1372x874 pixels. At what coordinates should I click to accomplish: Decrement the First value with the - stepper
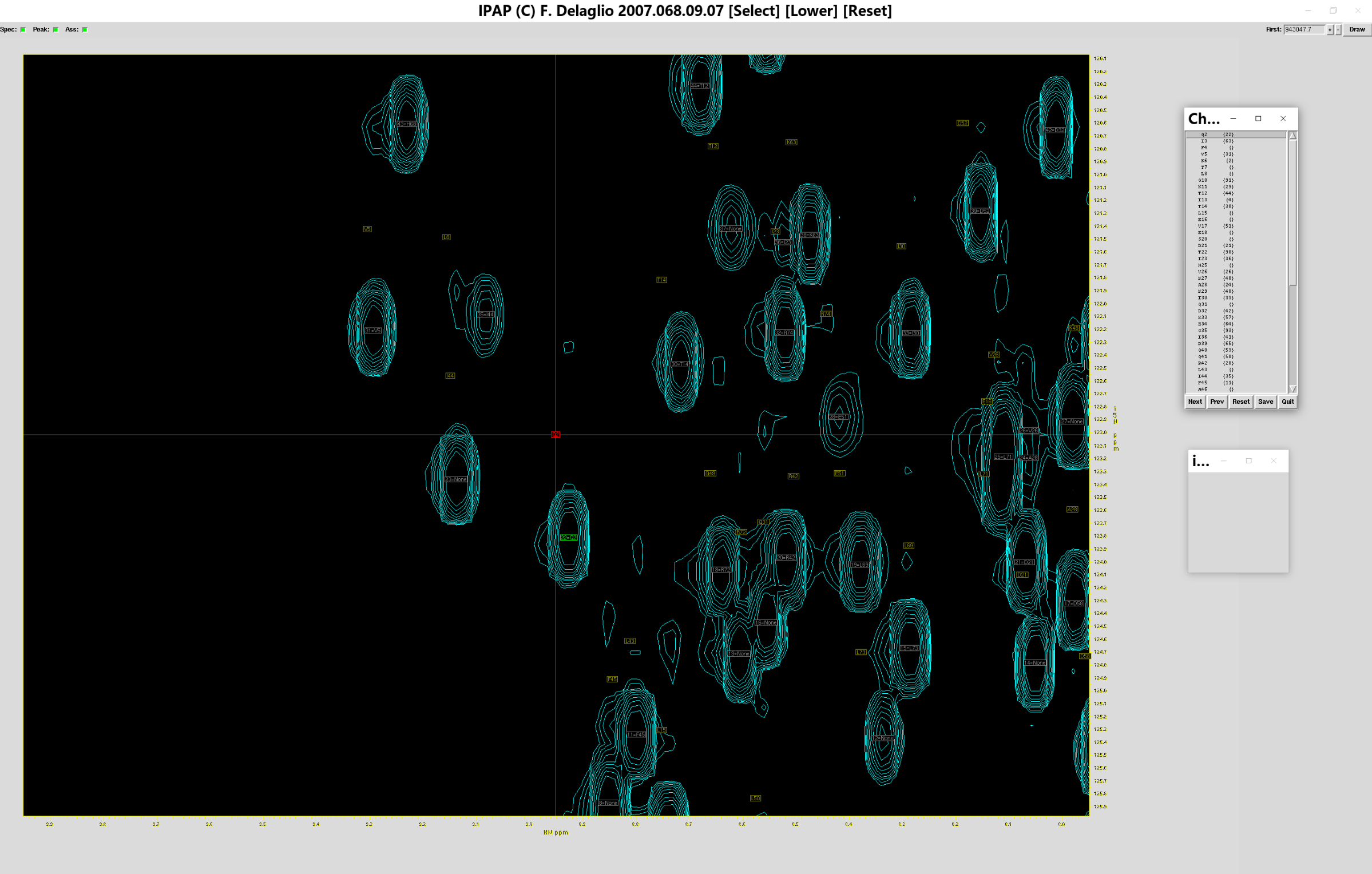tap(1338, 29)
